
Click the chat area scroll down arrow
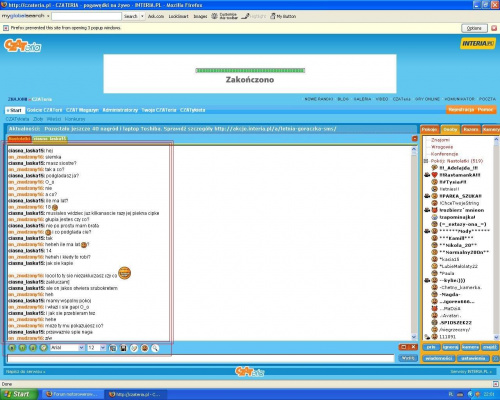point(414,337)
